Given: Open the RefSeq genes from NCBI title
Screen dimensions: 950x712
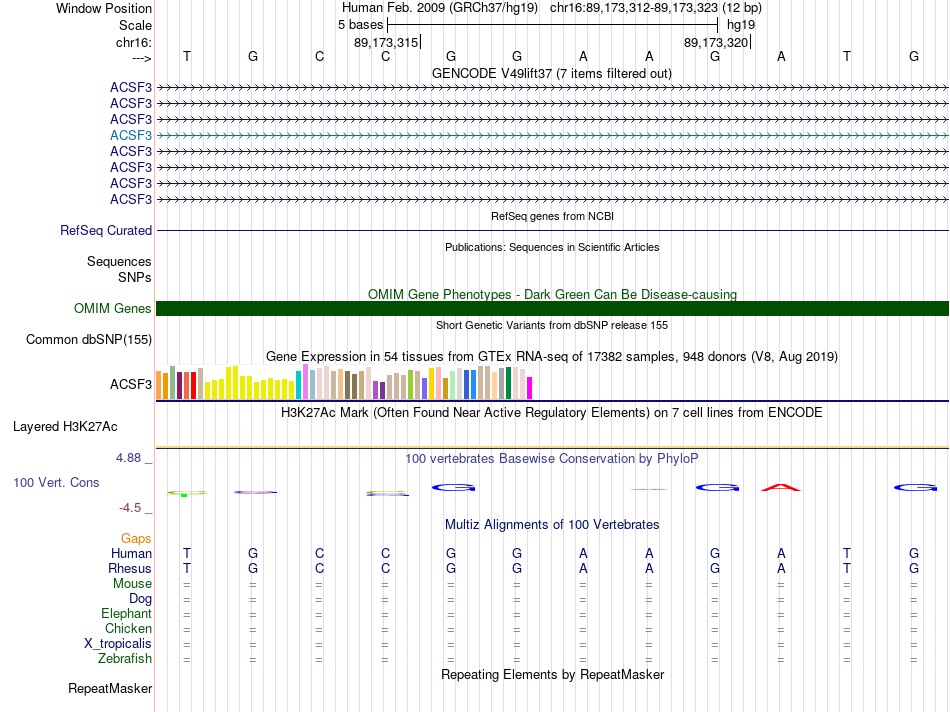Looking at the screenshot, I should click(x=552, y=216).
